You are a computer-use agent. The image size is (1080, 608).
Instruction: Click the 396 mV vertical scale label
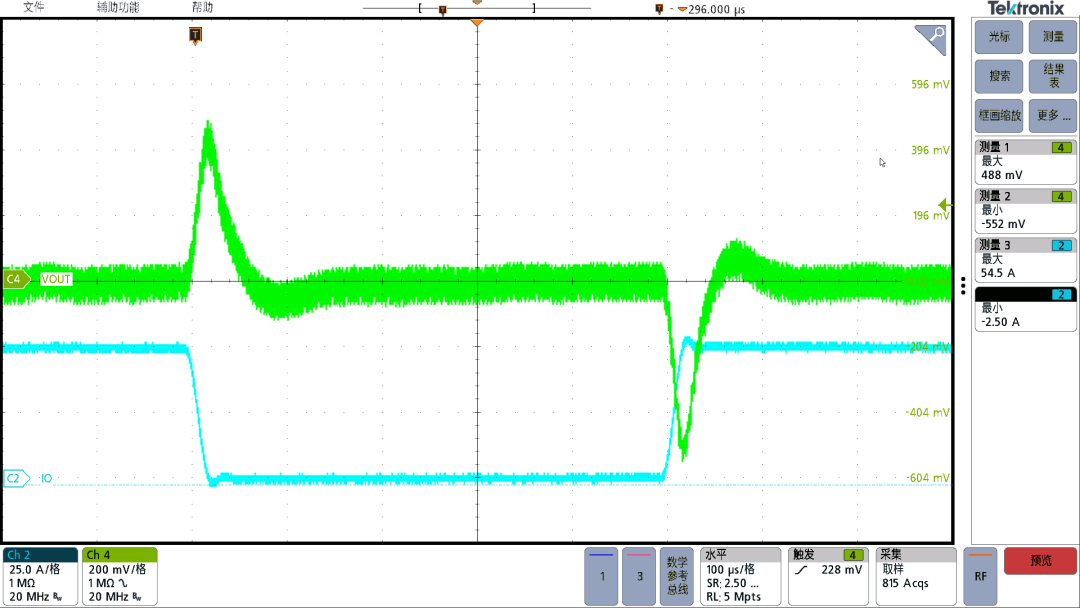930,150
